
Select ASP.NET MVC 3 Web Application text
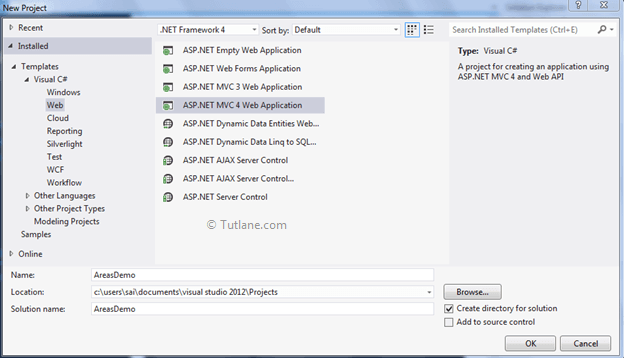pyautogui.click(x=242, y=87)
